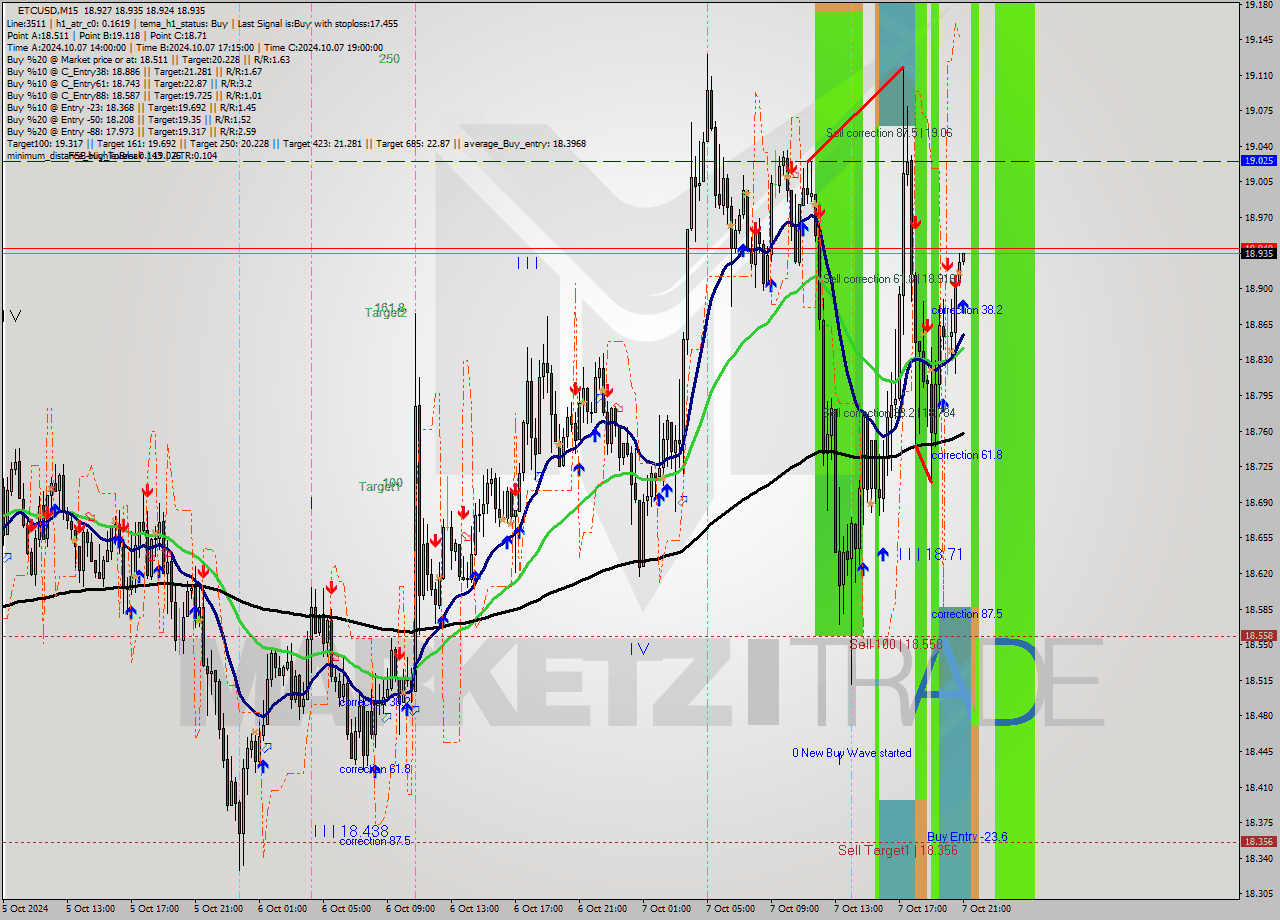The image size is (1280, 920).
Task: Select the 'I I I 18.71' wave label
Action: (930, 554)
